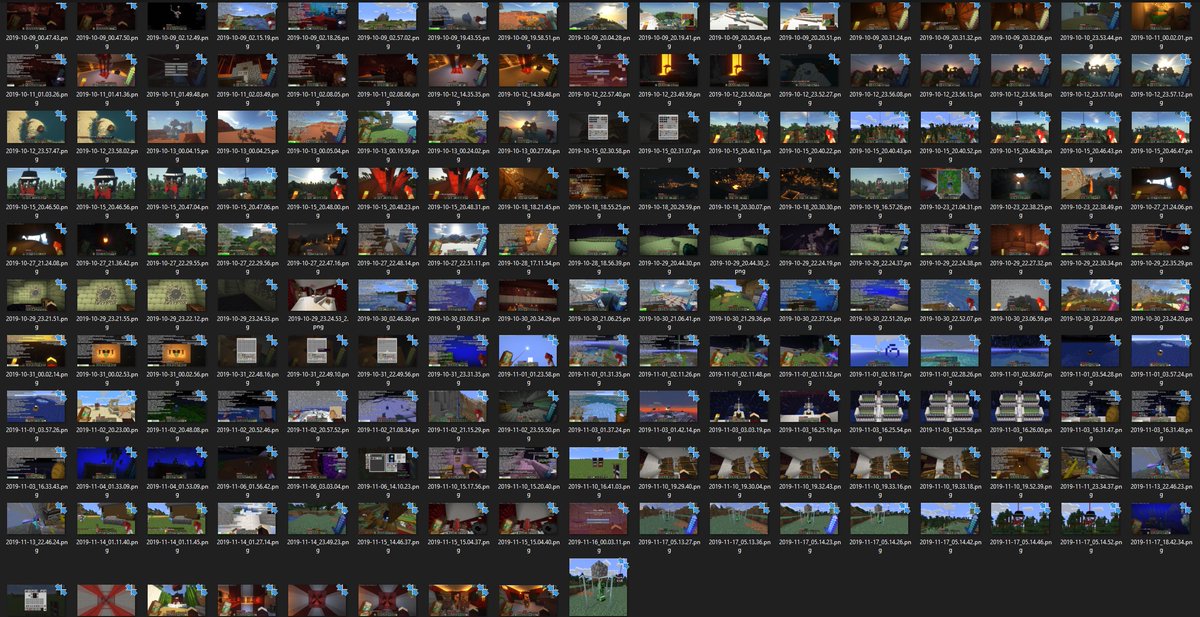
Task: Open thumbnail 2019-10-15_02.30.58.png
Action: 598,127
